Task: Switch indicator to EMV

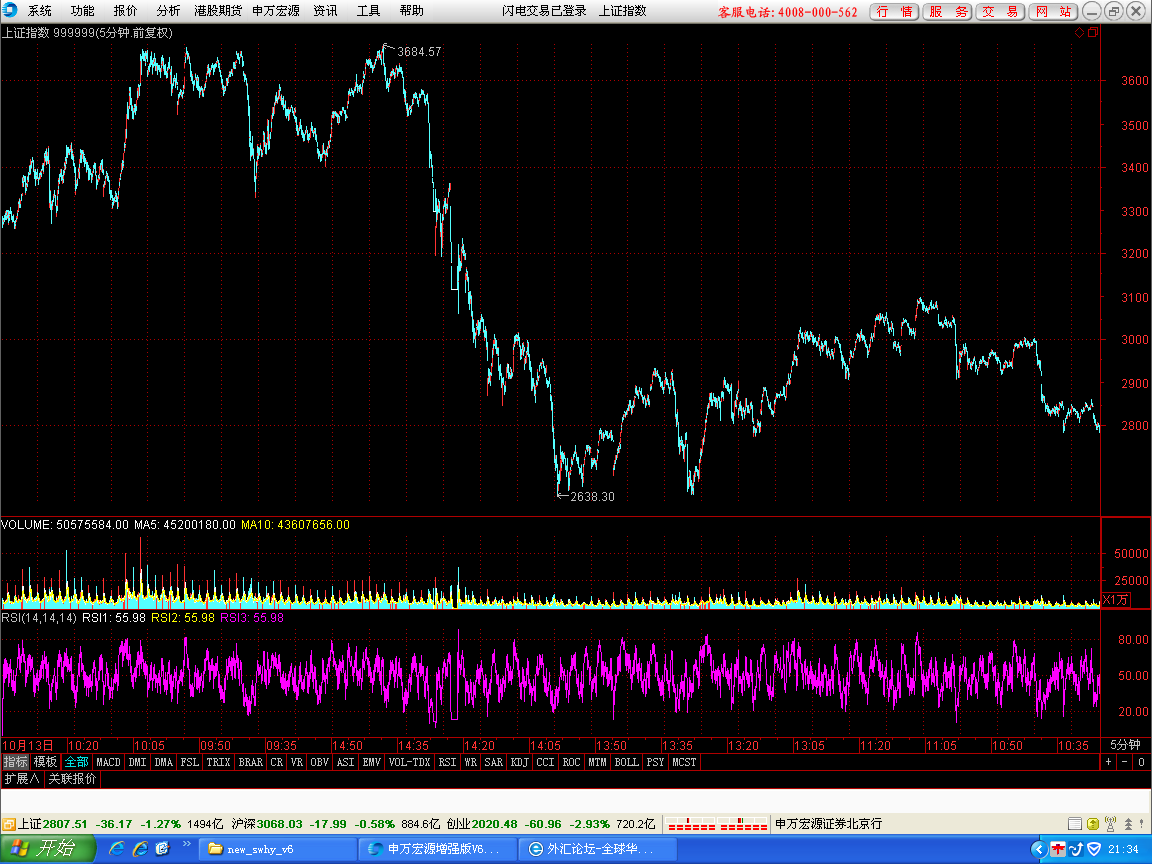Action: [x=372, y=762]
